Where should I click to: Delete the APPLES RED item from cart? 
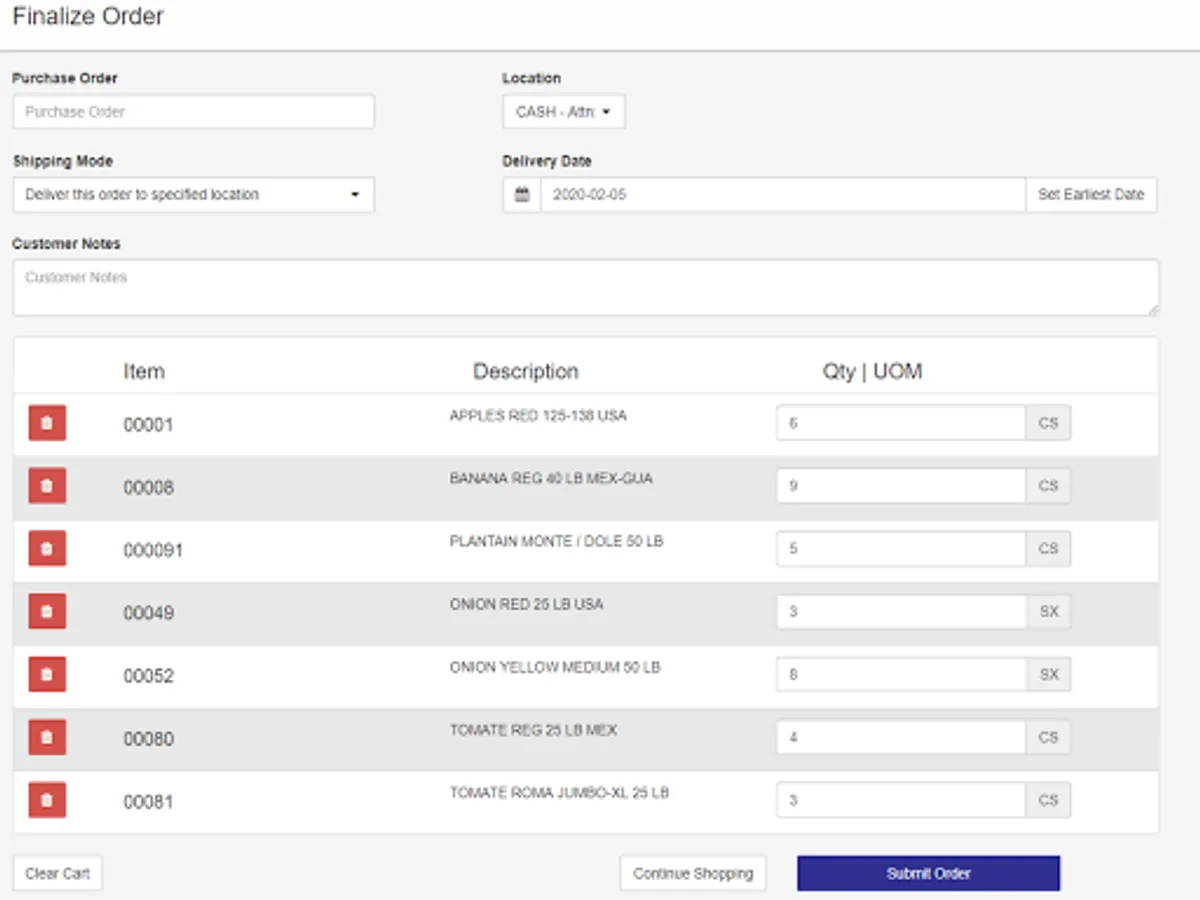(47, 423)
